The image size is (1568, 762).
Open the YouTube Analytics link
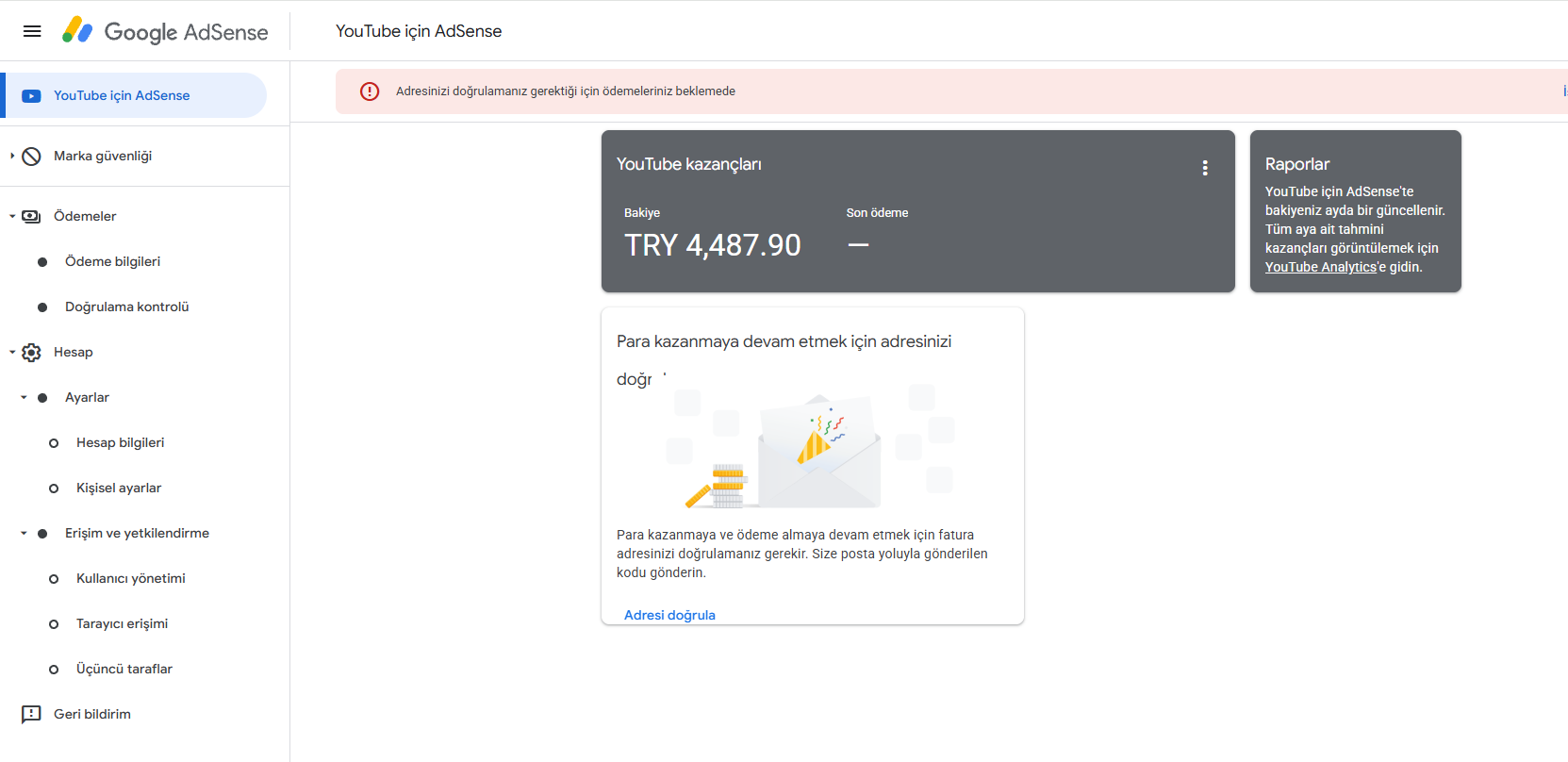[x=1320, y=267]
